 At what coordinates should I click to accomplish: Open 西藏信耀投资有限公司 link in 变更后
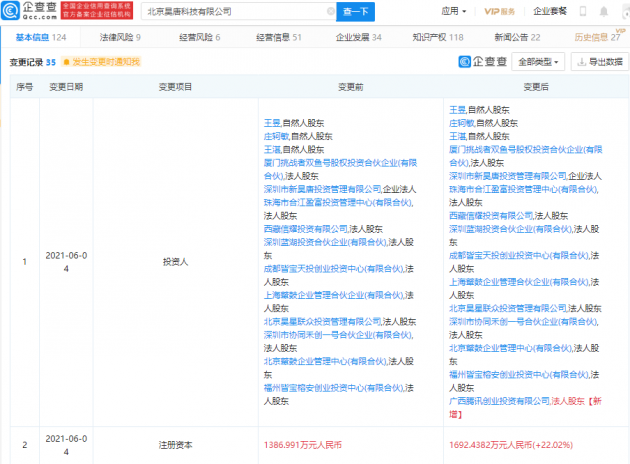click(491, 216)
